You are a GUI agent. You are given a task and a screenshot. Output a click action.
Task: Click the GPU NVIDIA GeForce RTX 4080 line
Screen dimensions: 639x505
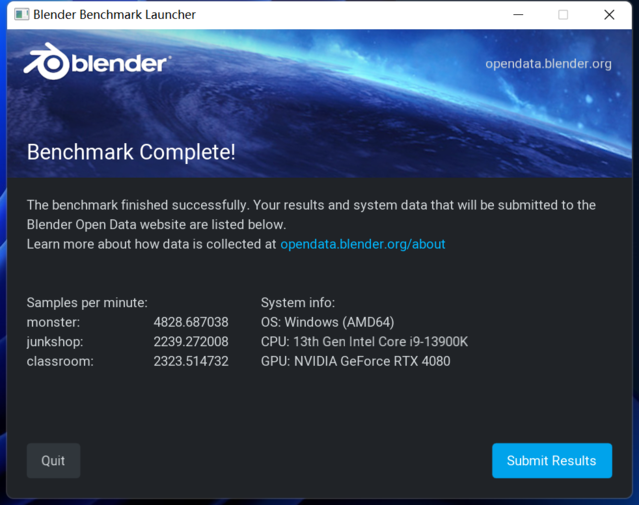point(356,361)
